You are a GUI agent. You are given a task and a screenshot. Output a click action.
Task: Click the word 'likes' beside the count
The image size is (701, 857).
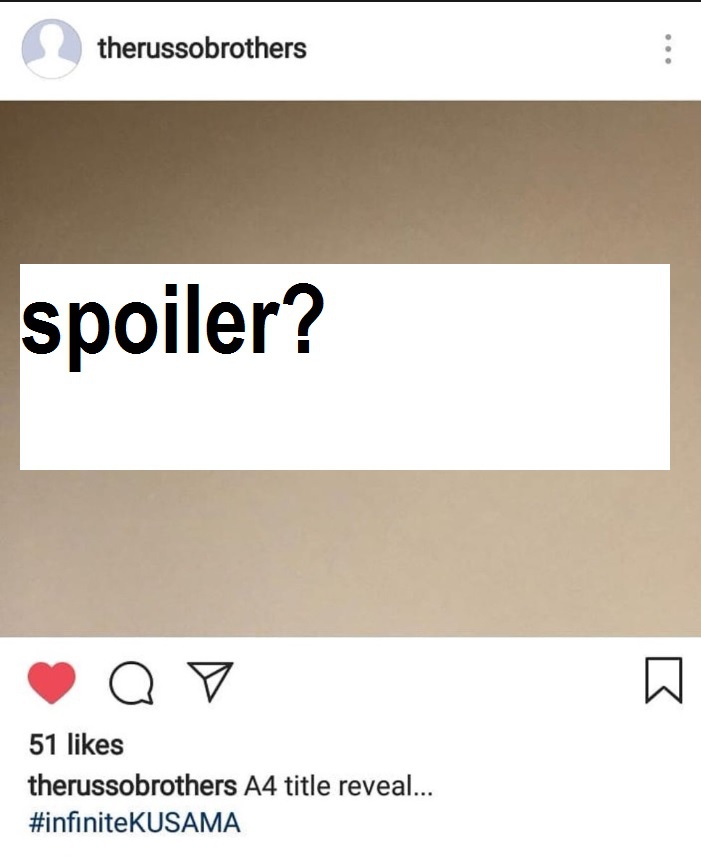[96, 744]
